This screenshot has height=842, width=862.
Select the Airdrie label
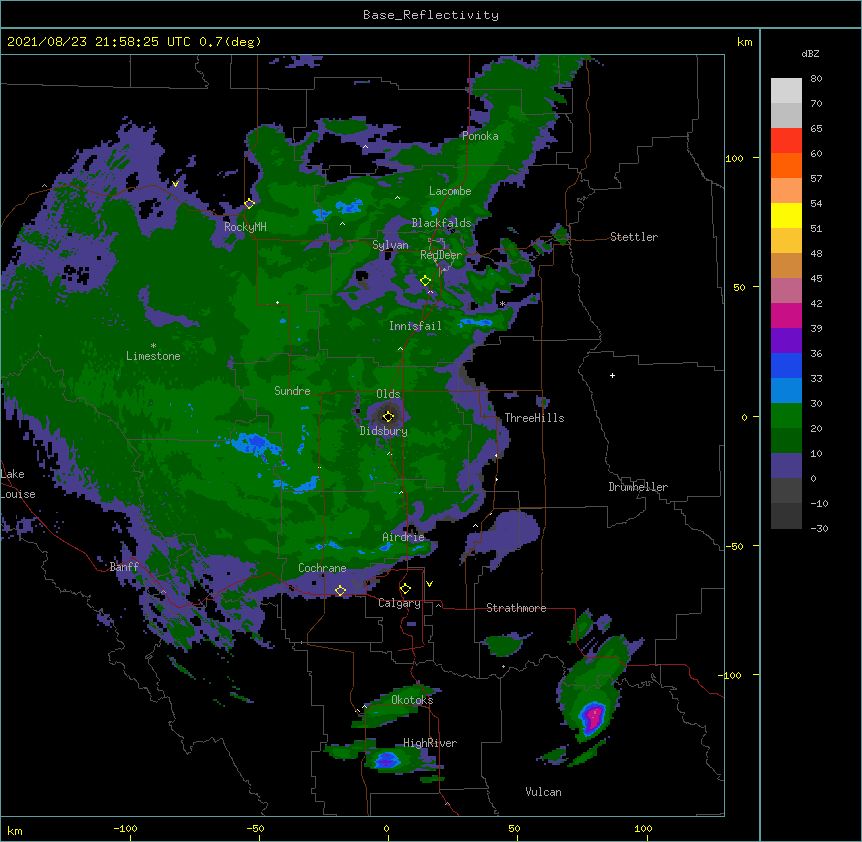point(404,537)
